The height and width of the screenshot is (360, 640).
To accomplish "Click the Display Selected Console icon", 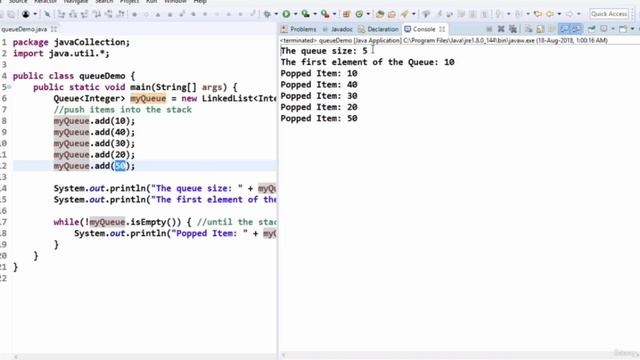I will tap(604, 29).
